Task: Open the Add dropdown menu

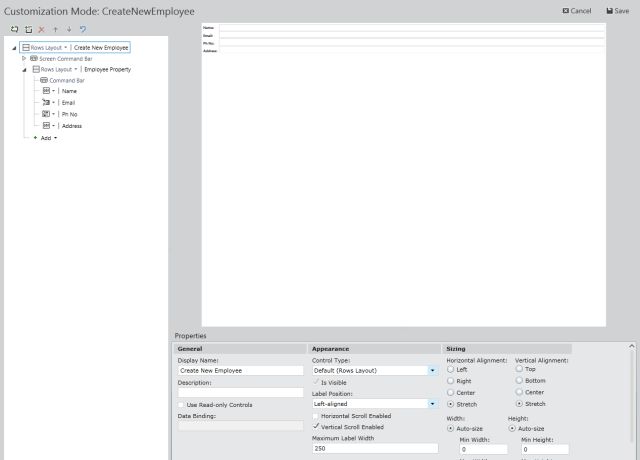Action: click(x=56, y=138)
